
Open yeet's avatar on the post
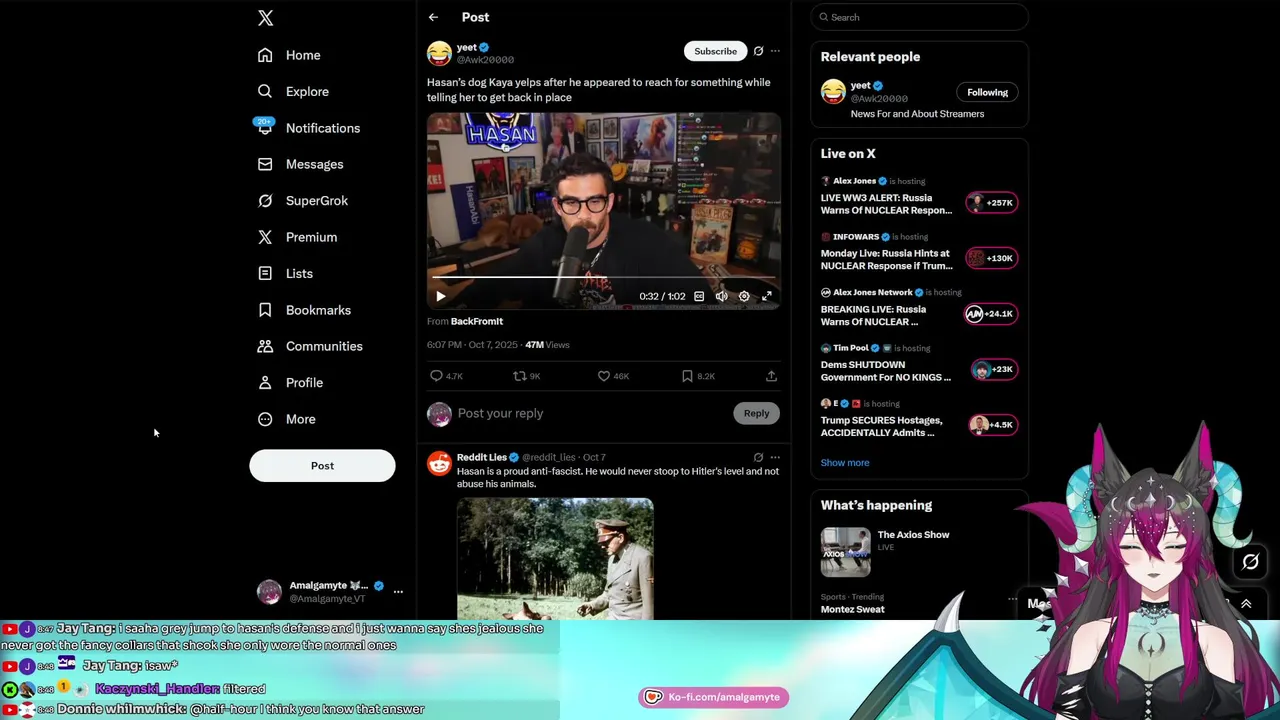point(439,53)
